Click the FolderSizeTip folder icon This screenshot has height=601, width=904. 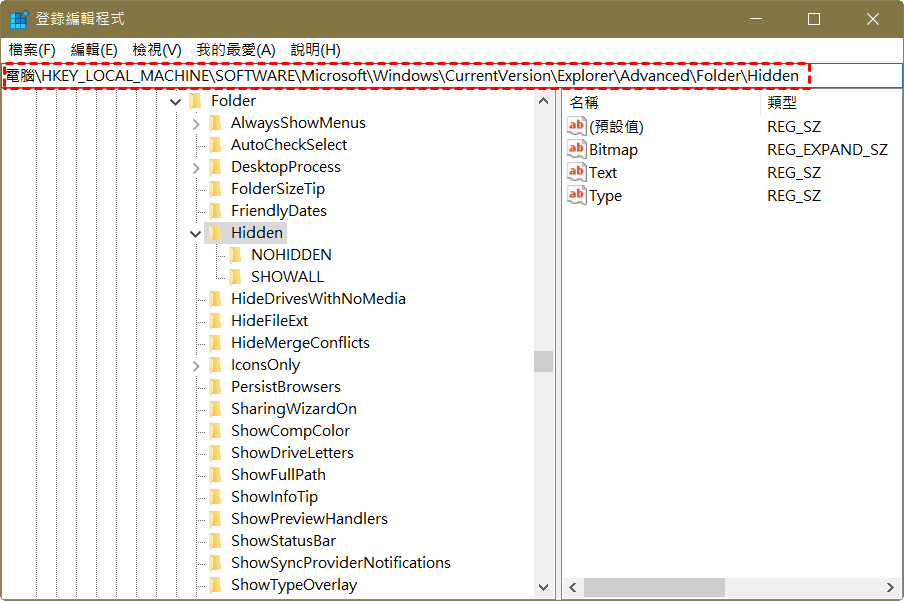point(216,189)
